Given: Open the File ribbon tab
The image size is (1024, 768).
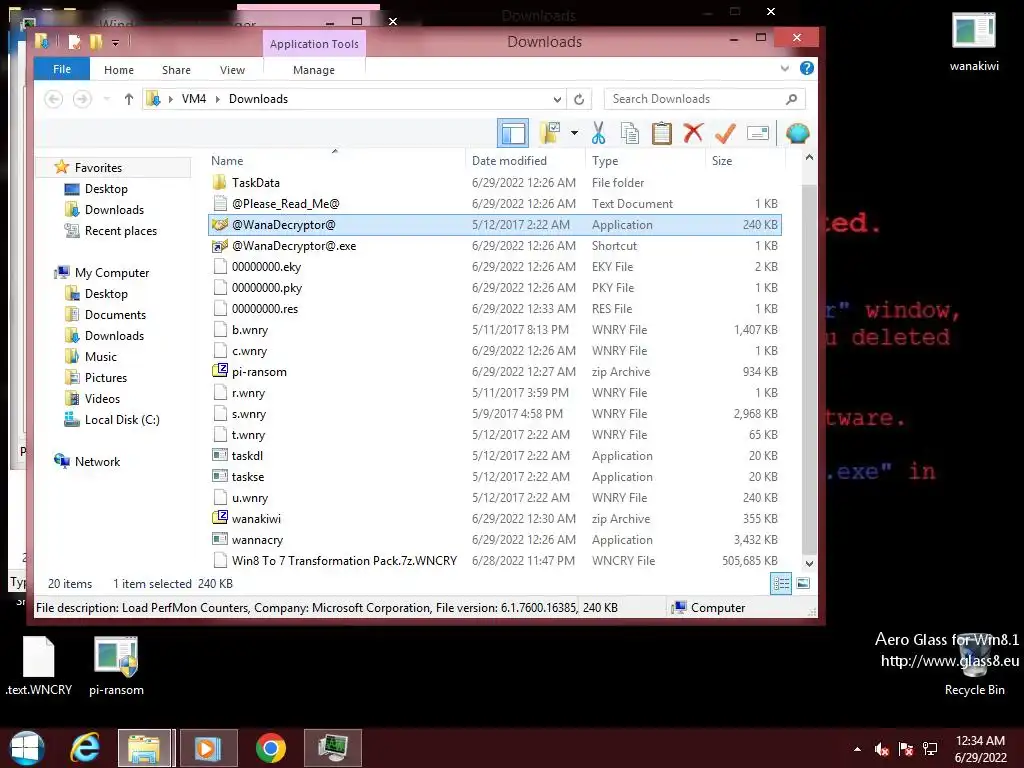Looking at the screenshot, I should pyautogui.click(x=62, y=69).
